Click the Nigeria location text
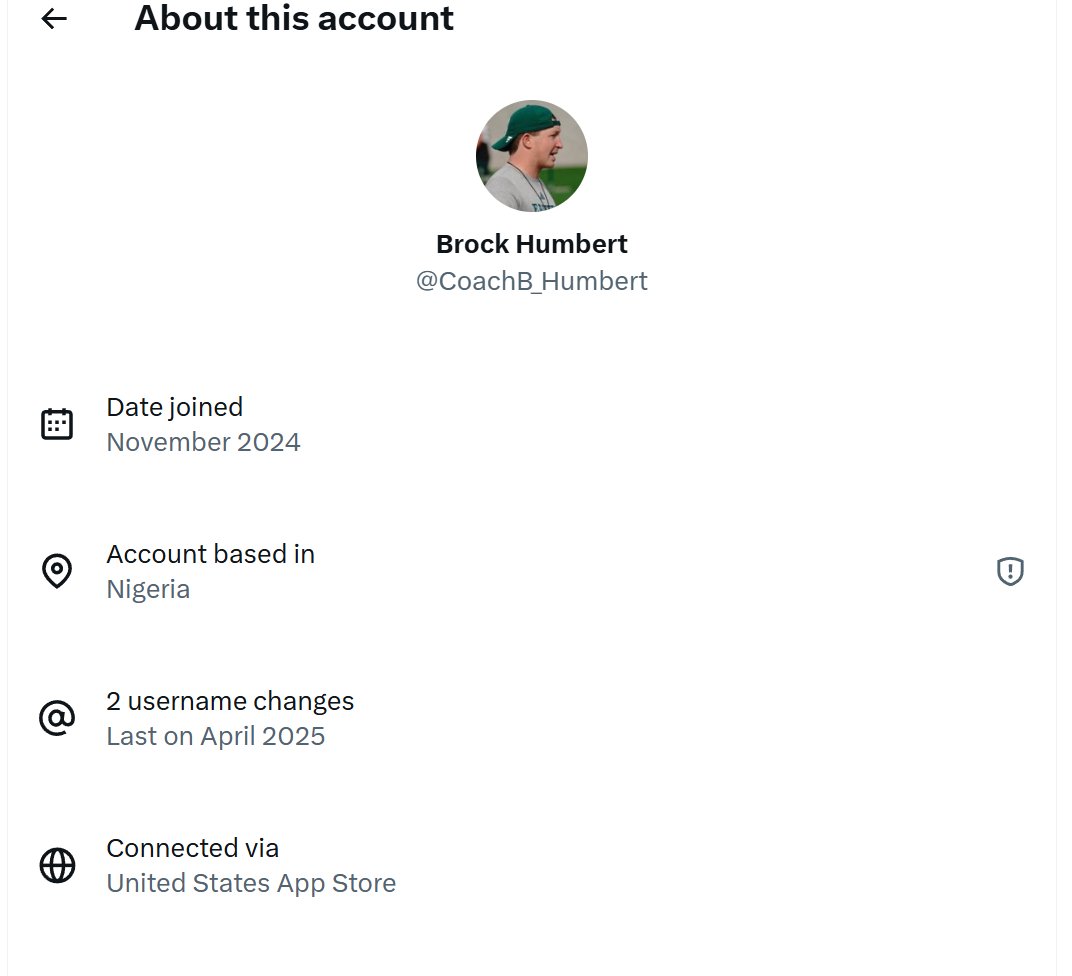Screen dimensions: 1072x976 [x=148, y=589]
